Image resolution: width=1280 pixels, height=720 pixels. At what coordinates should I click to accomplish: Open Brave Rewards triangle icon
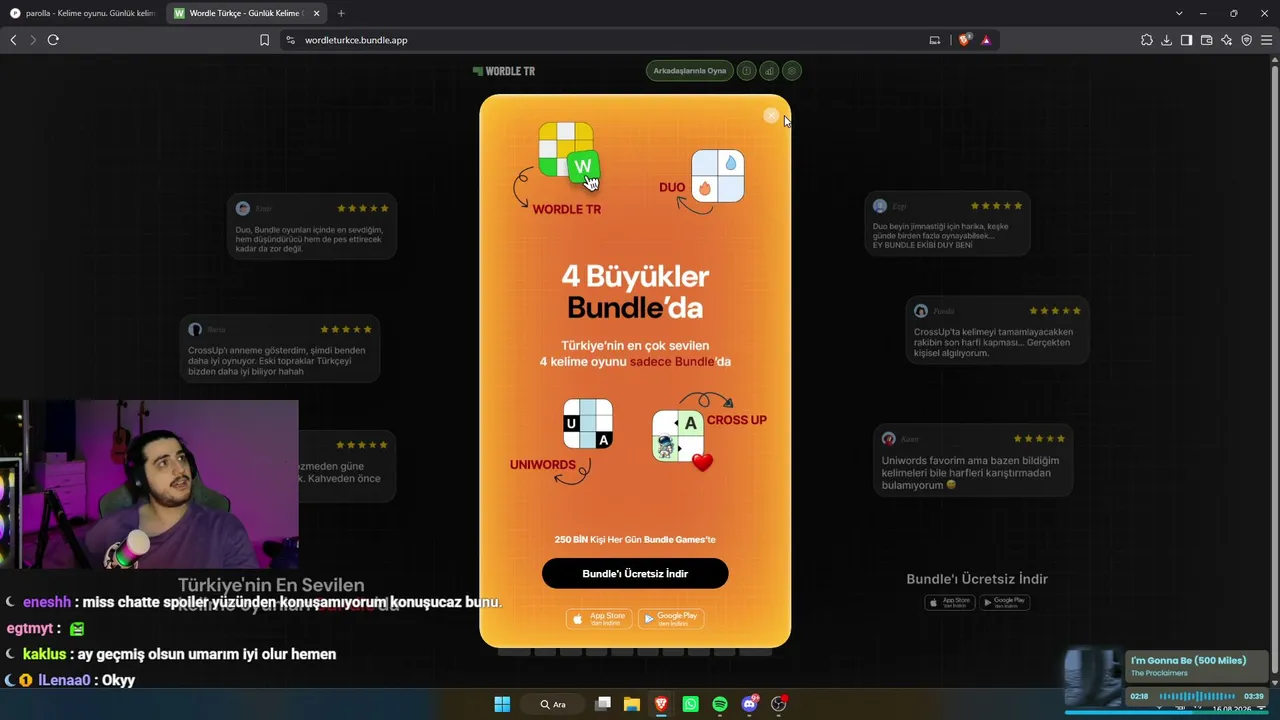[x=986, y=40]
